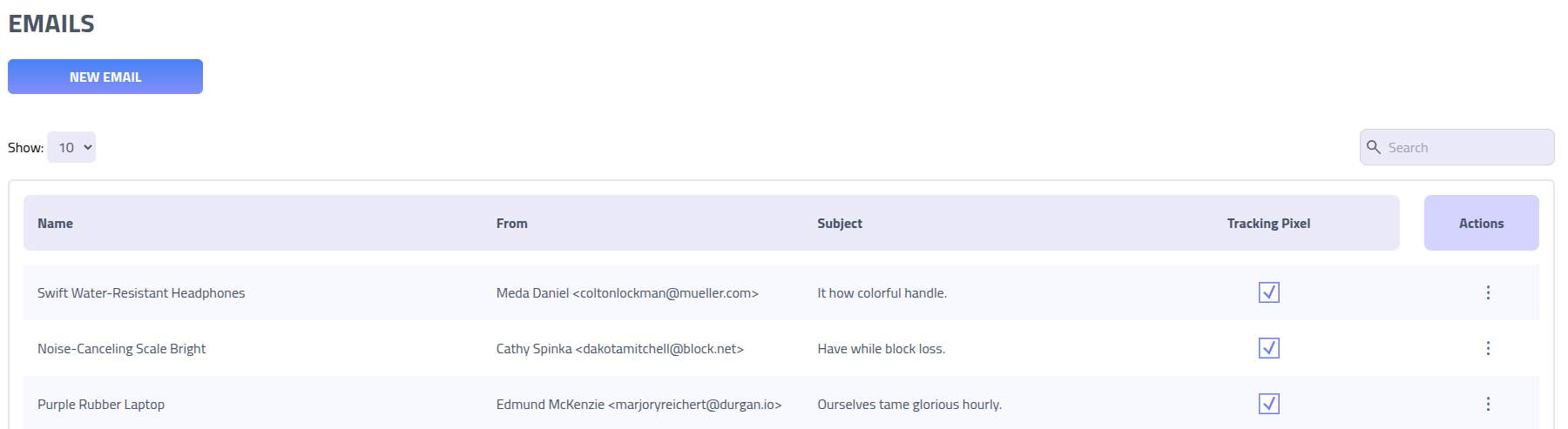Screen dimensions: 1568x429
Task: Sort by the Subject column header
Action: [x=840, y=224]
